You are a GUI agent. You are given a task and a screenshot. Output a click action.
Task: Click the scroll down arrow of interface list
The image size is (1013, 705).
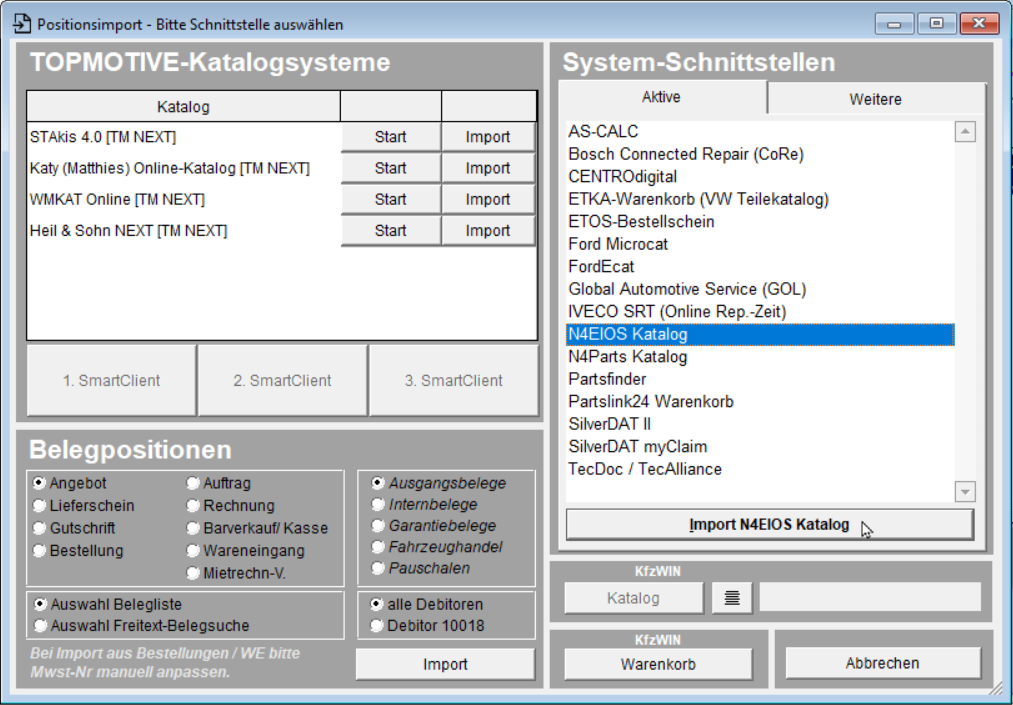coord(965,492)
